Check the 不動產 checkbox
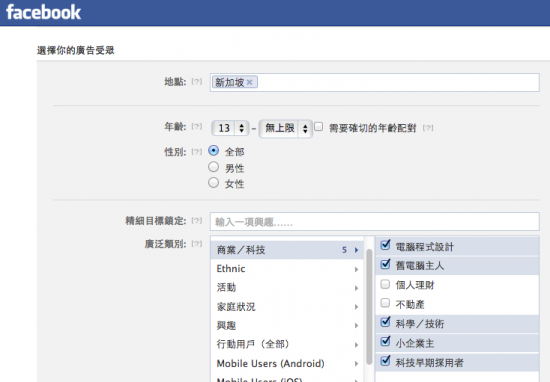 click(x=385, y=303)
